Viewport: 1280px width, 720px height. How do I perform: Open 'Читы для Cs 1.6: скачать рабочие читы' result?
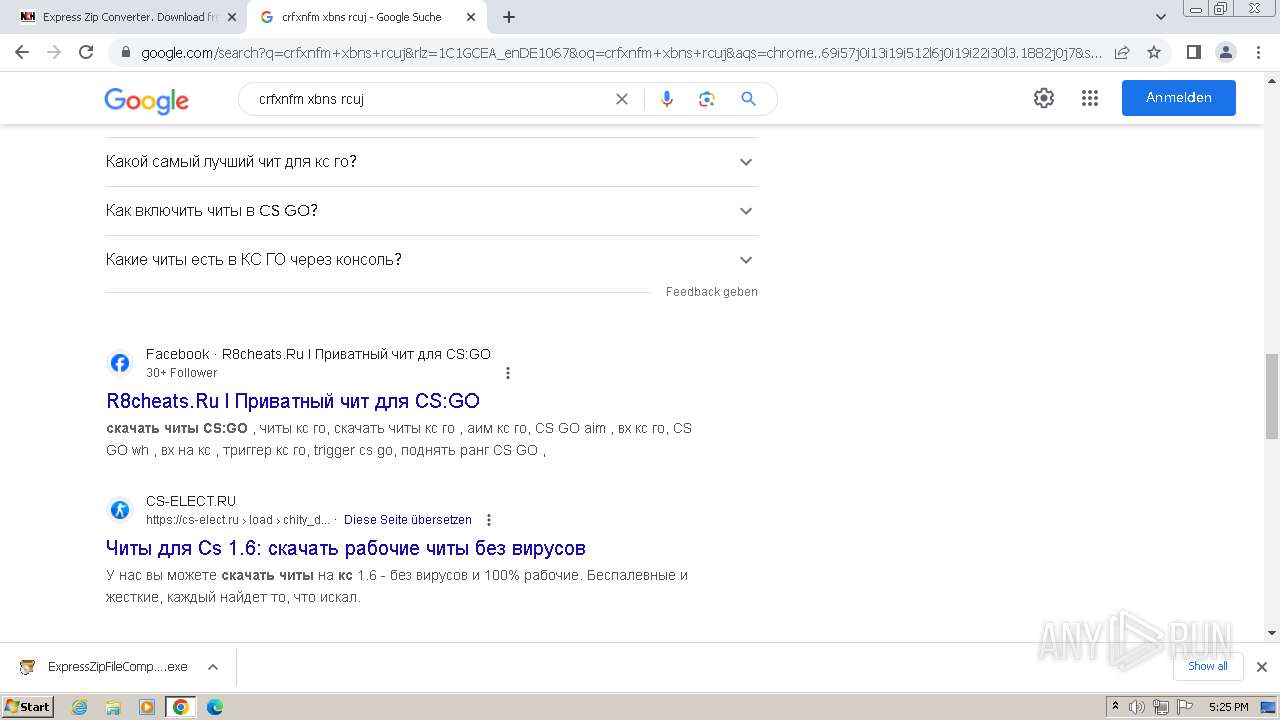tap(346, 548)
